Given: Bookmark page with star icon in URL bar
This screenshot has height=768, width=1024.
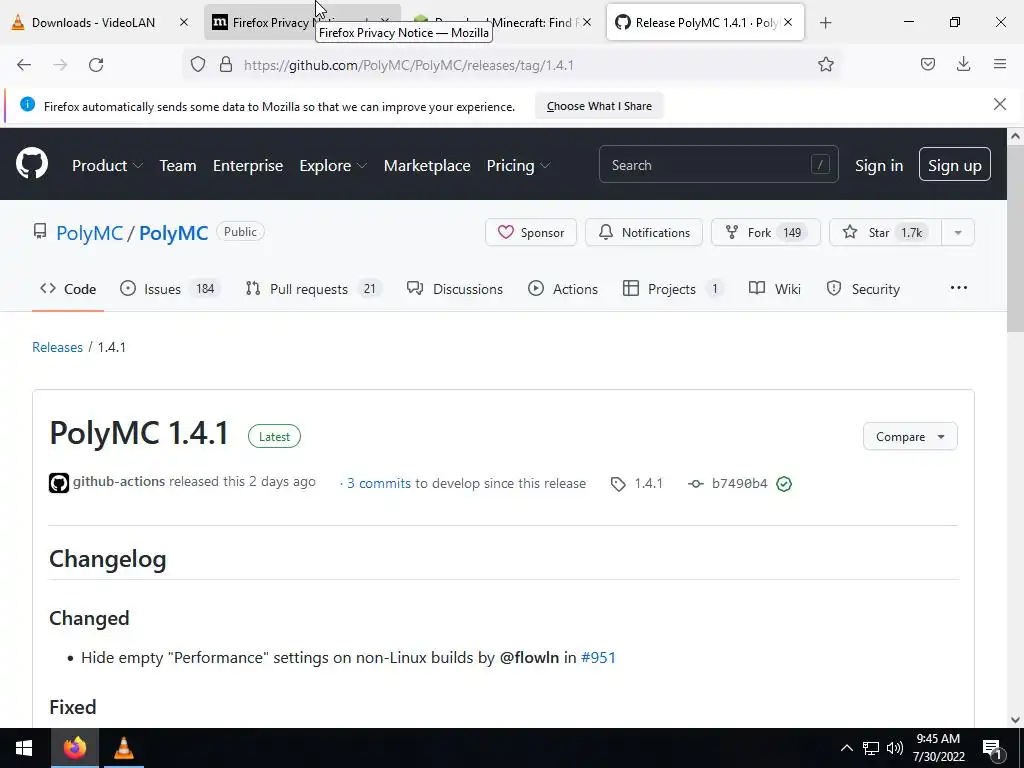Looking at the screenshot, I should tap(825, 64).
